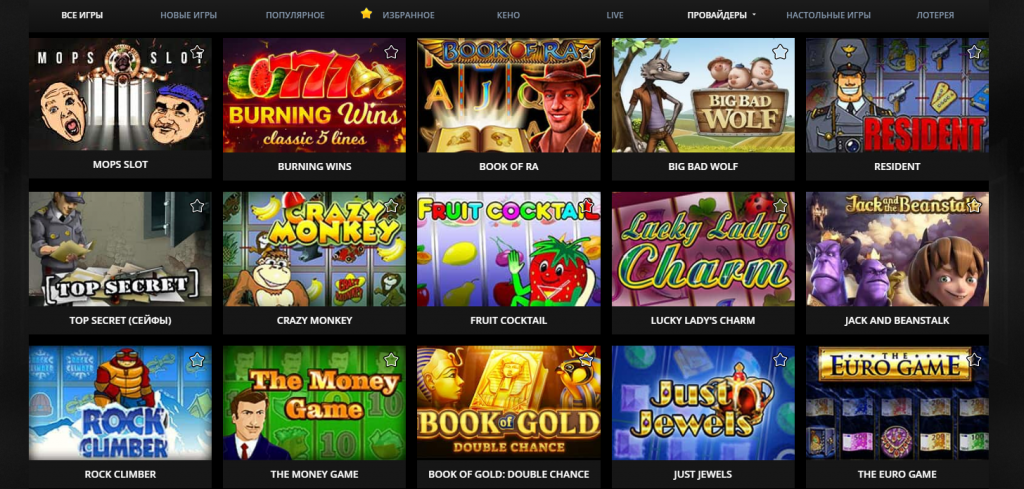This screenshot has width=1024, height=489.
Task: Toggle favorite star on Just Jewels
Action: click(x=780, y=360)
